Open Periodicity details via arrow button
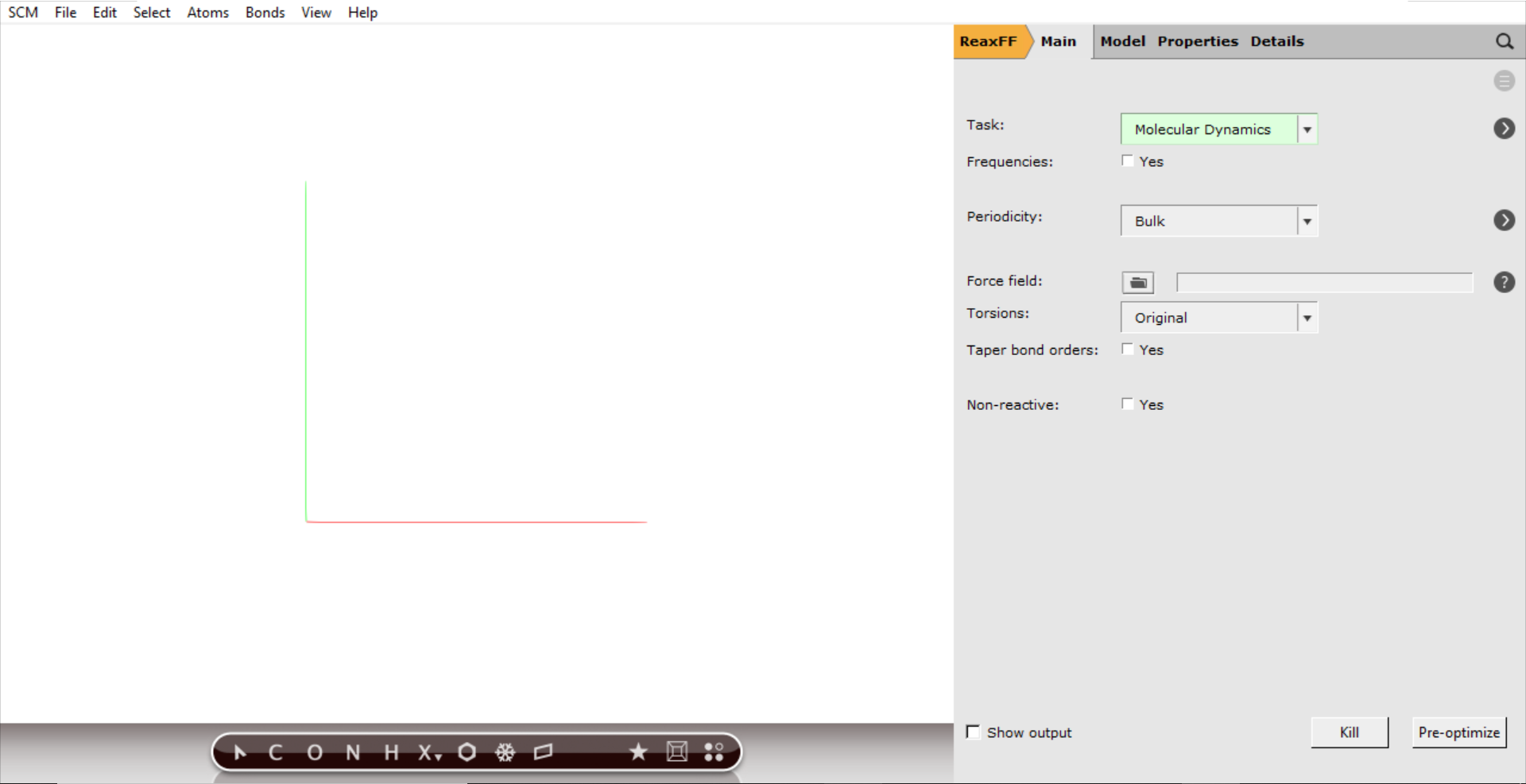This screenshot has width=1526, height=784. (1504, 220)
